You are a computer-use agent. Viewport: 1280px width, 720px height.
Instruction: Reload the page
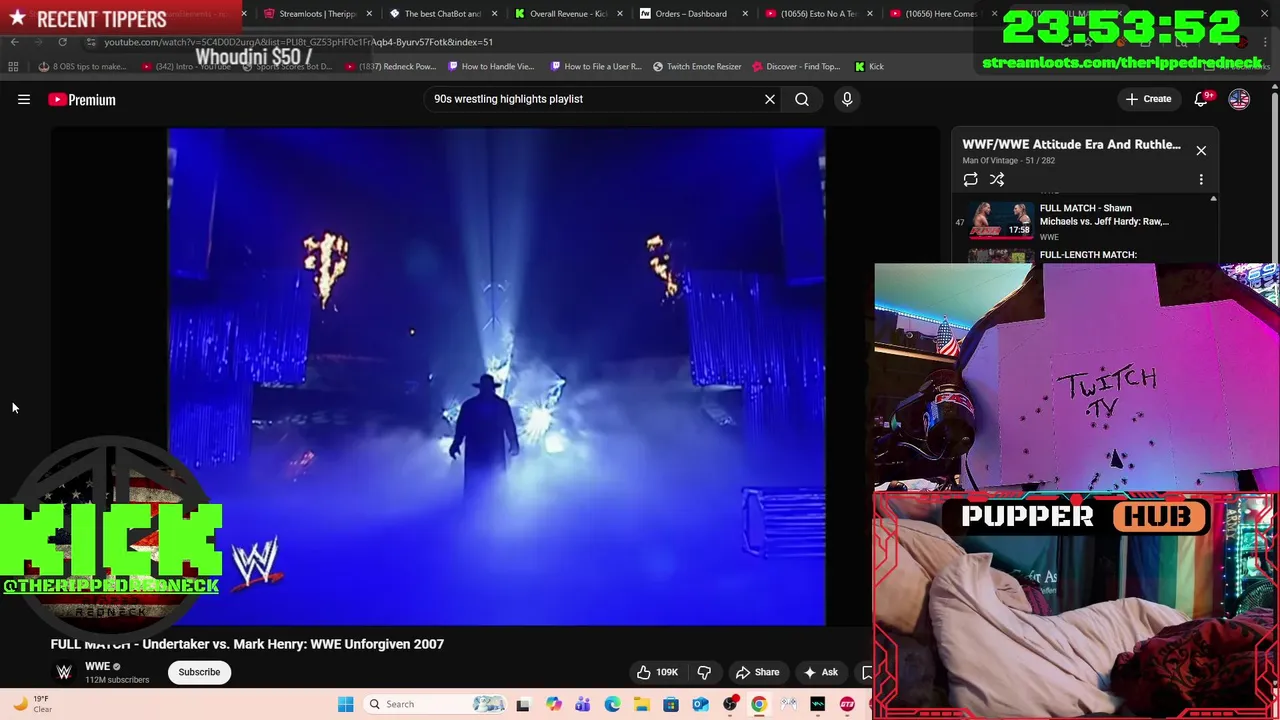pyautogui.click(x=62, y=42)
